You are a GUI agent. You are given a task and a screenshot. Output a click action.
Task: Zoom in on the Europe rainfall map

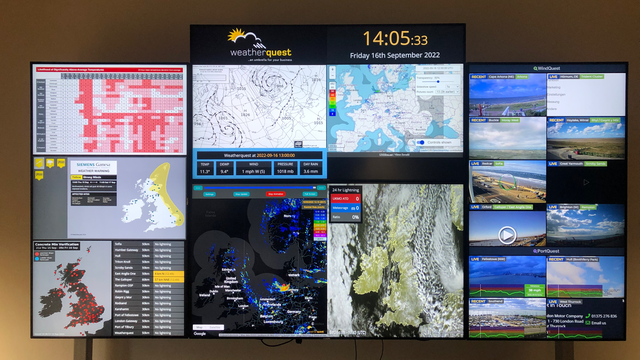(x=333, y=70)
